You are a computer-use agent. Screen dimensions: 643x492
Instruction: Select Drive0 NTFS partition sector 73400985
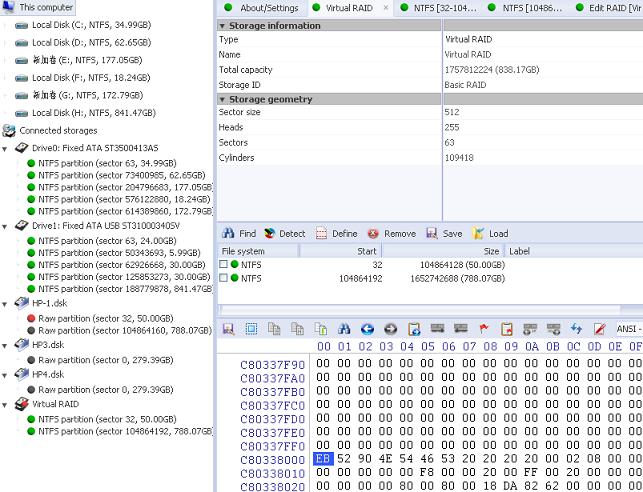coord(121,175)
